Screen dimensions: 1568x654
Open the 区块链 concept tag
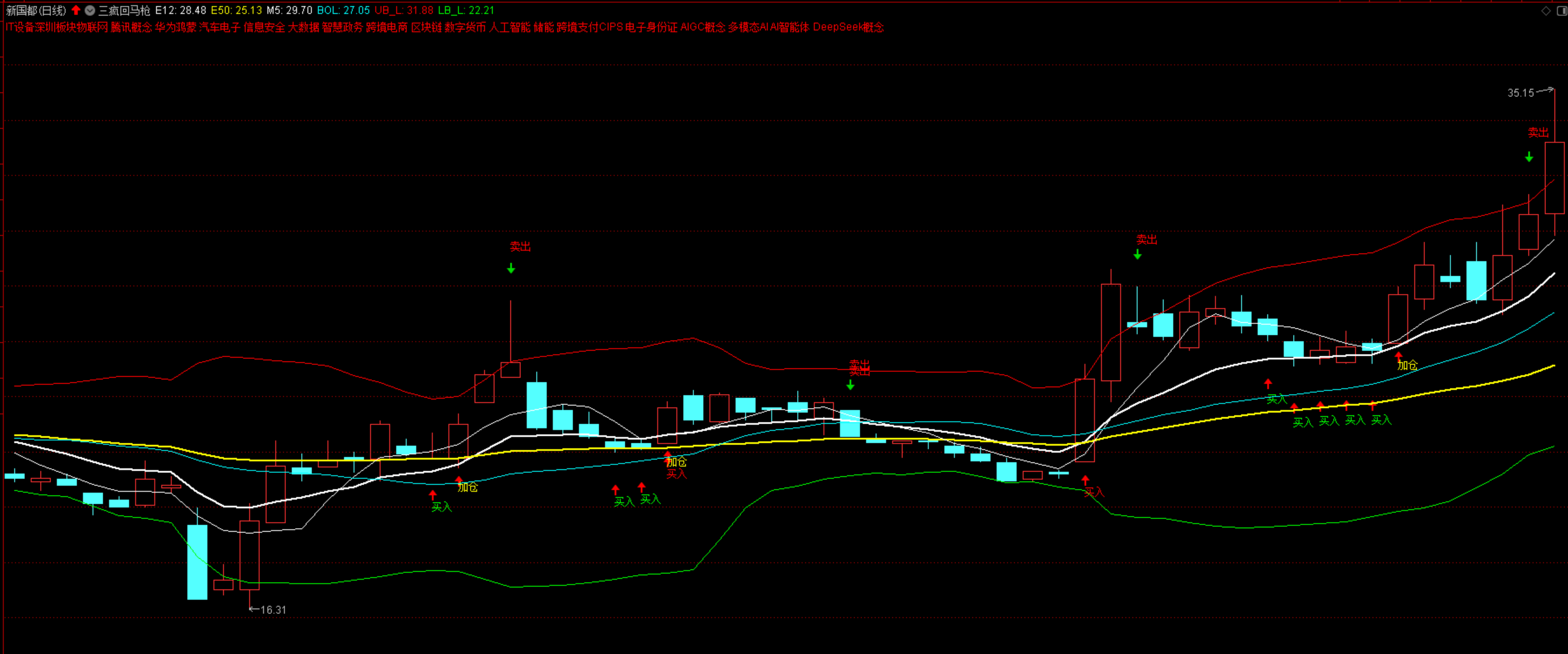click(426, 27)
